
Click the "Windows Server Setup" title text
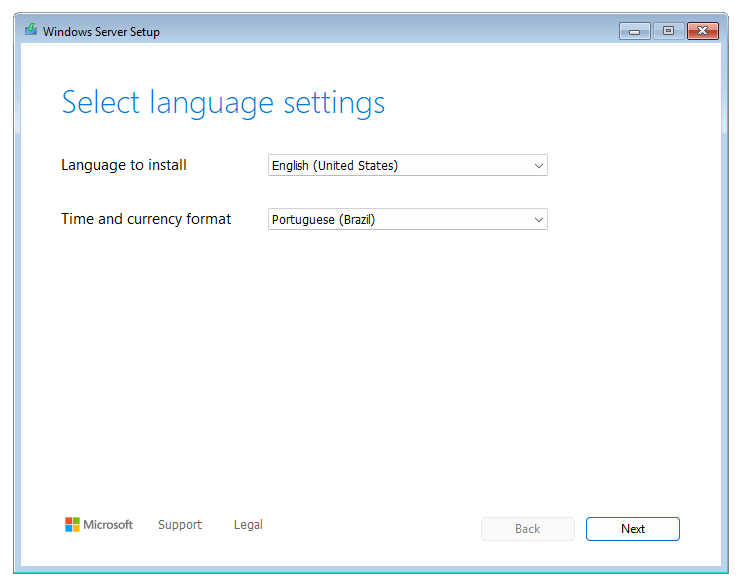pos(101,32)
